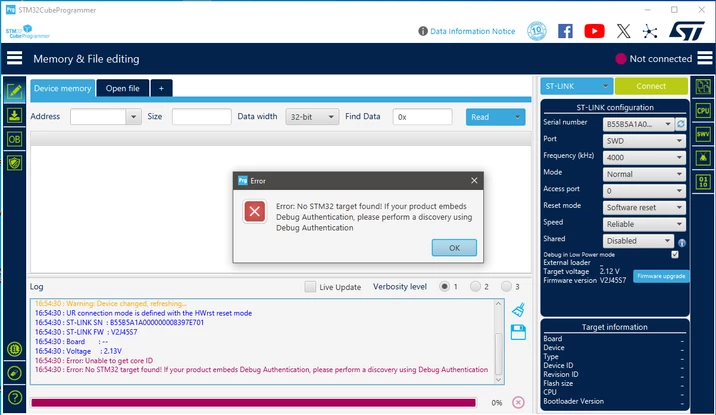Open the ST-LINK interface dropdown
The image size is (716, 415).
point(577,86)
